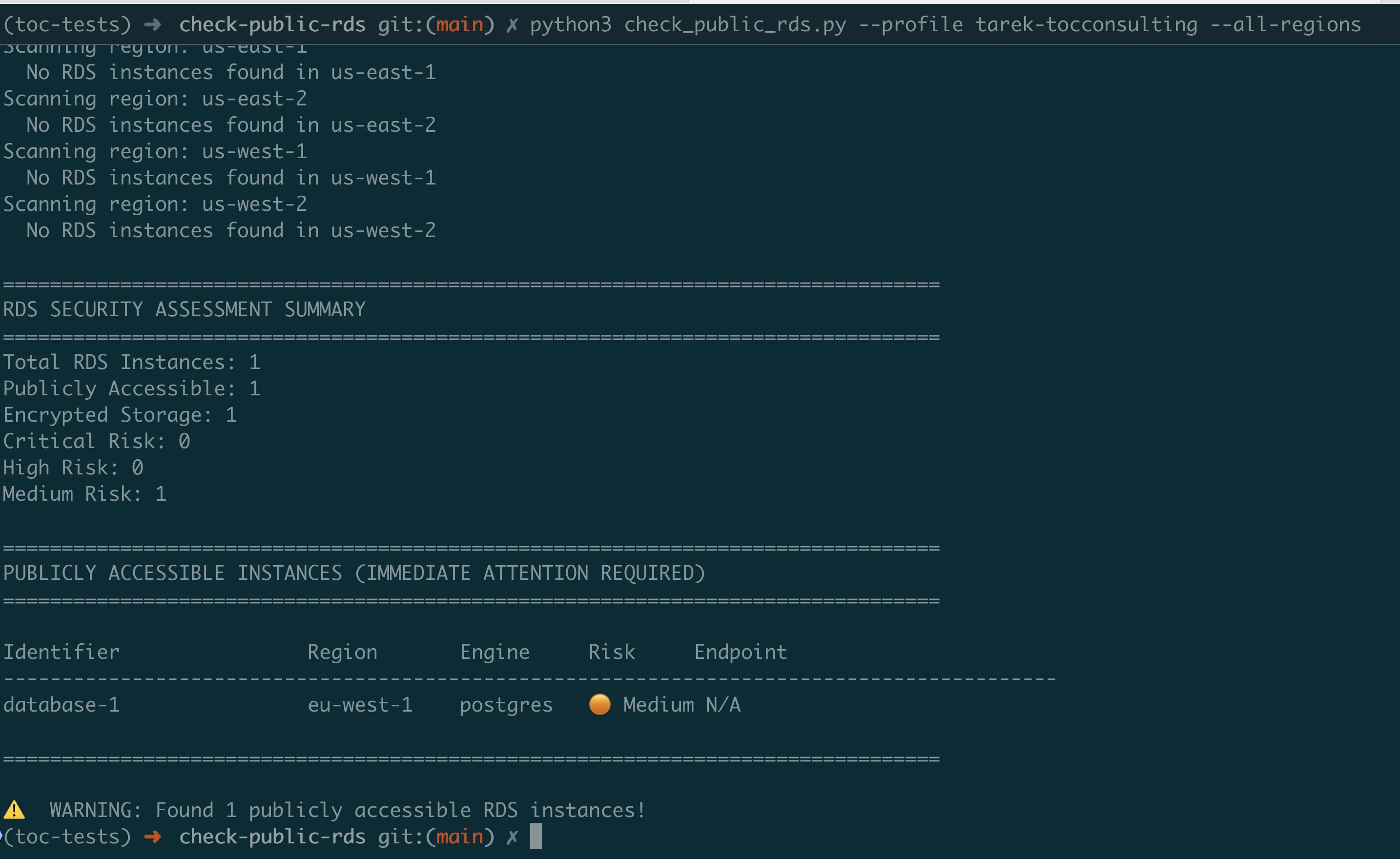Select the database-1 instance identifier
1400x859 pixels.
tap(62, 704)
